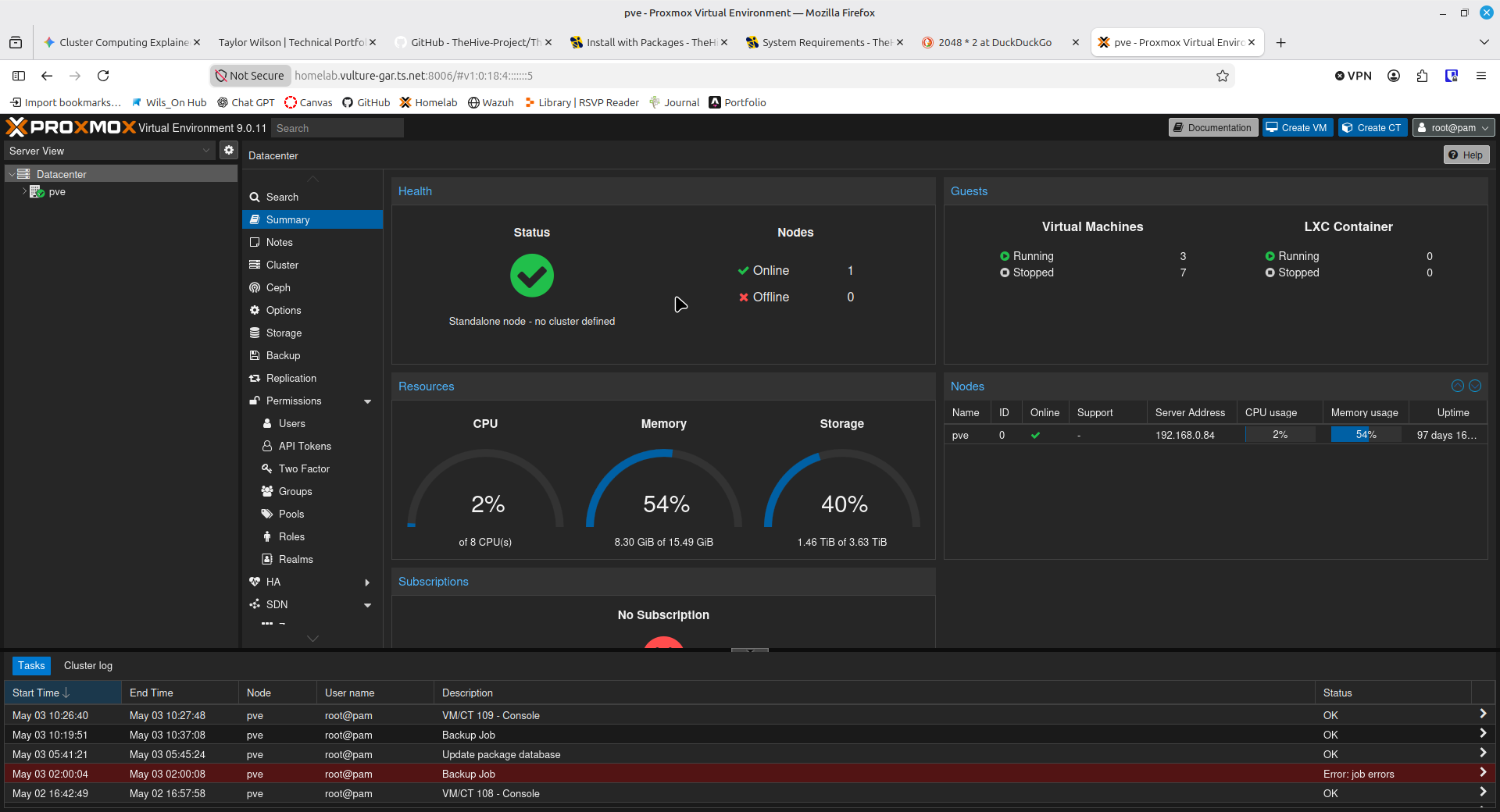Focus the Proxmox Search field
This screenshot has height=812, width=1500.
[337, 128]
